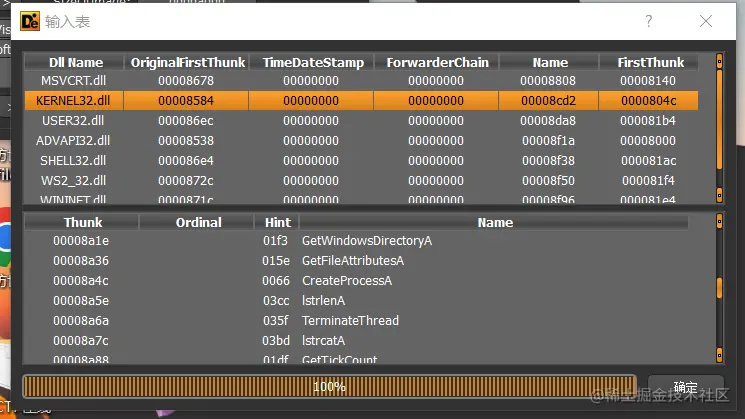
Task: Click functions list scrollbar thumb
Action: pos(719,288)
